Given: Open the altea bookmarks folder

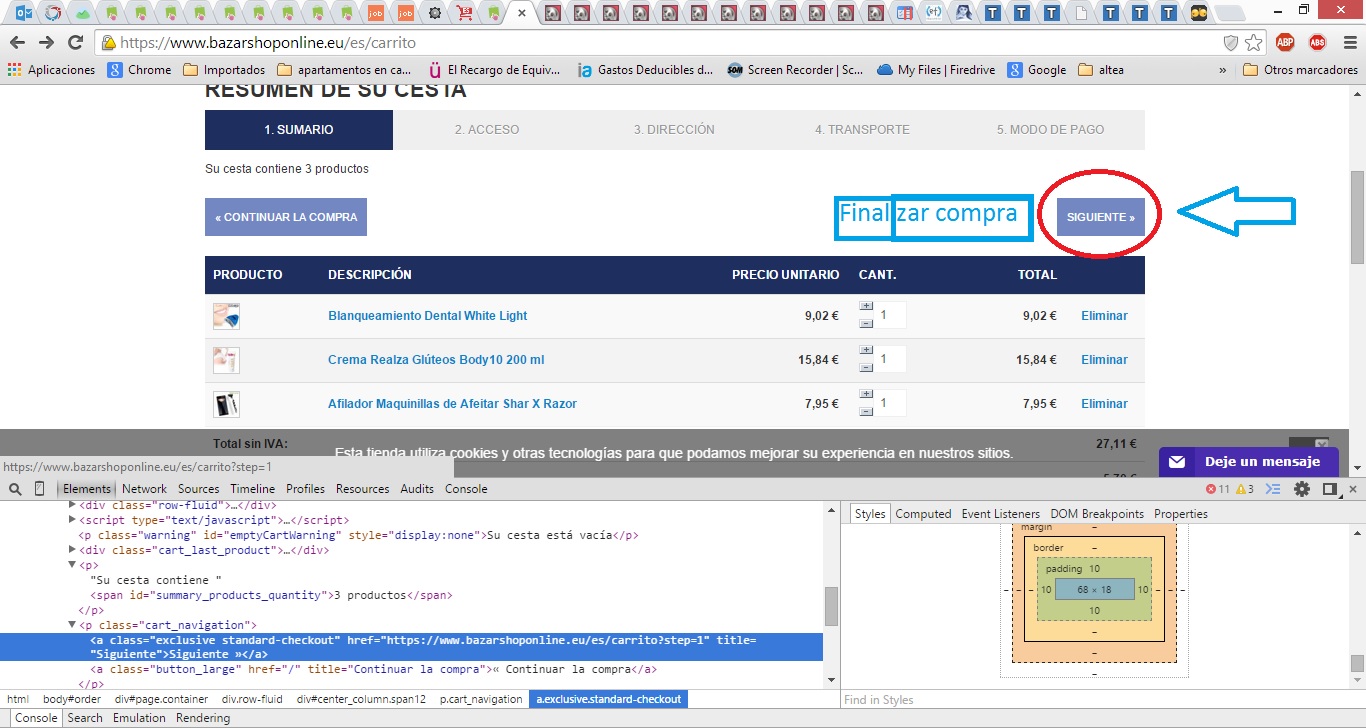Looking at the screenshot, I should click(1101, 70).
